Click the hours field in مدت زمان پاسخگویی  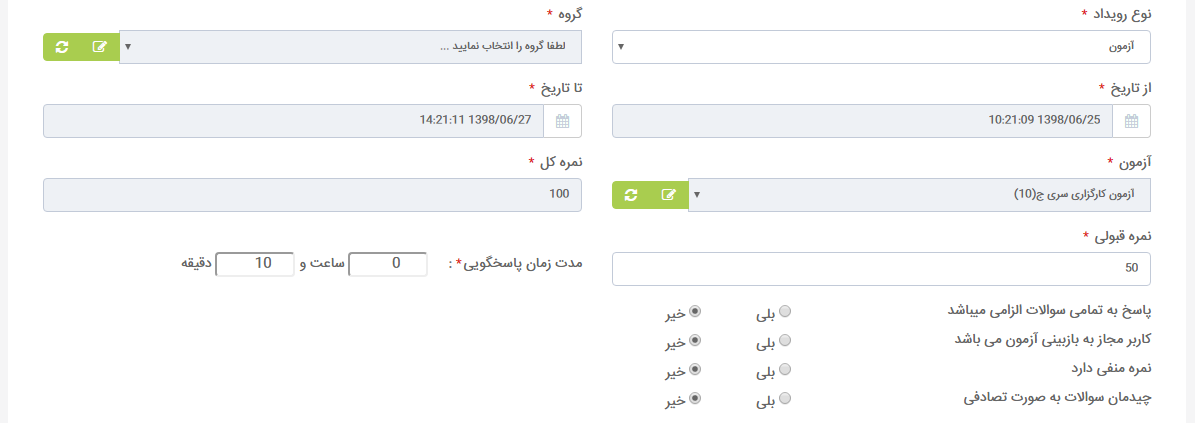(x=388, y=264)
